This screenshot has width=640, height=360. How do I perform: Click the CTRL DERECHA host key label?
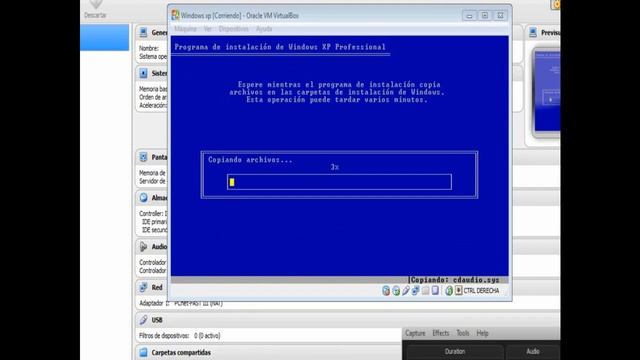481,291
